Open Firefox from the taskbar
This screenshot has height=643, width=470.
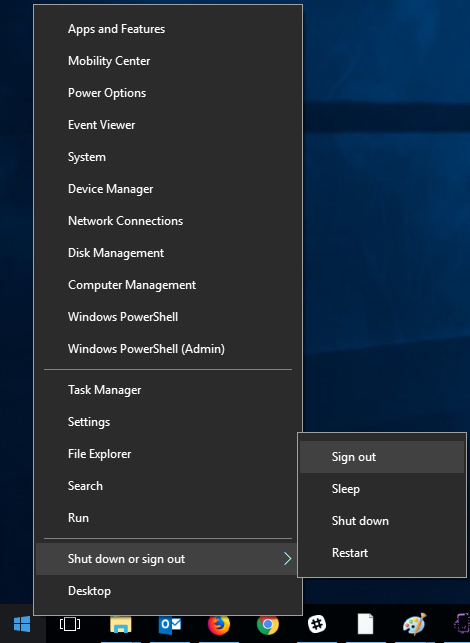coord(219,625)
